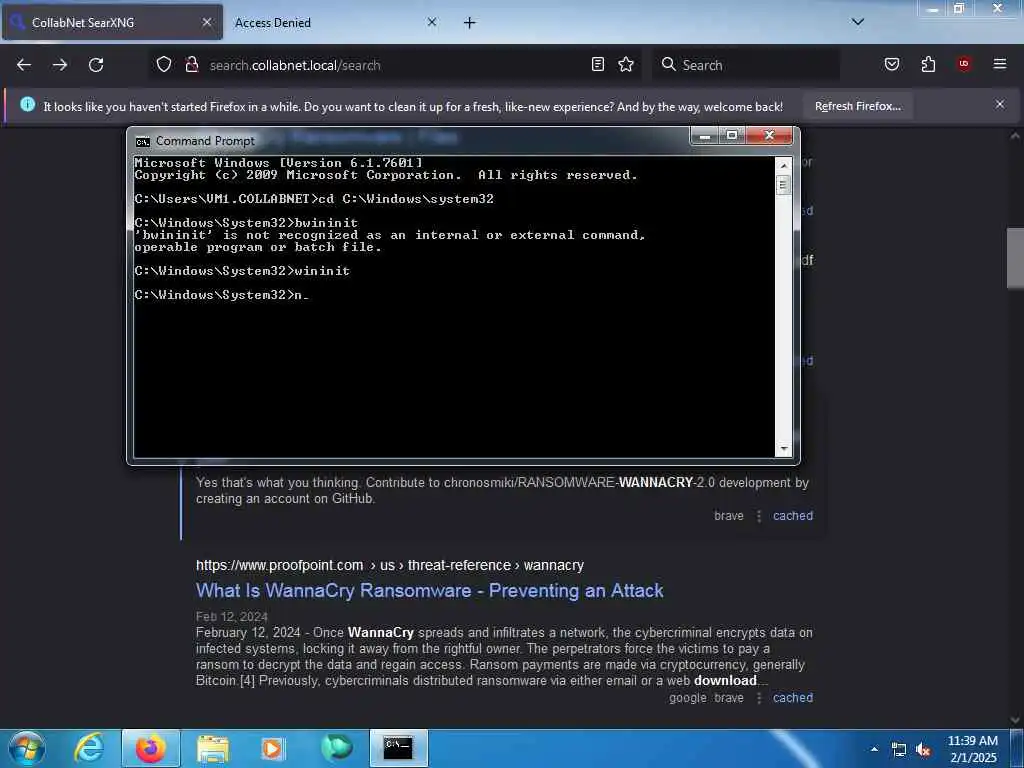Launch Internet Explorer from taskbar
Image resolution: width=1024 pixels, height=768 pixels.
coord(89,748)
